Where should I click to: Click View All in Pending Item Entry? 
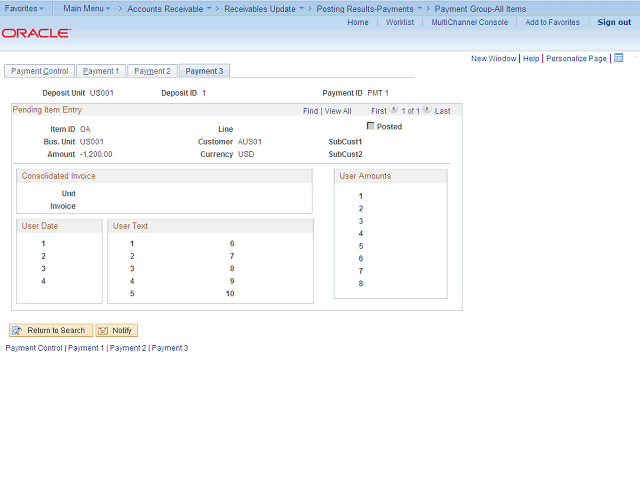click(x=338, y=111)
